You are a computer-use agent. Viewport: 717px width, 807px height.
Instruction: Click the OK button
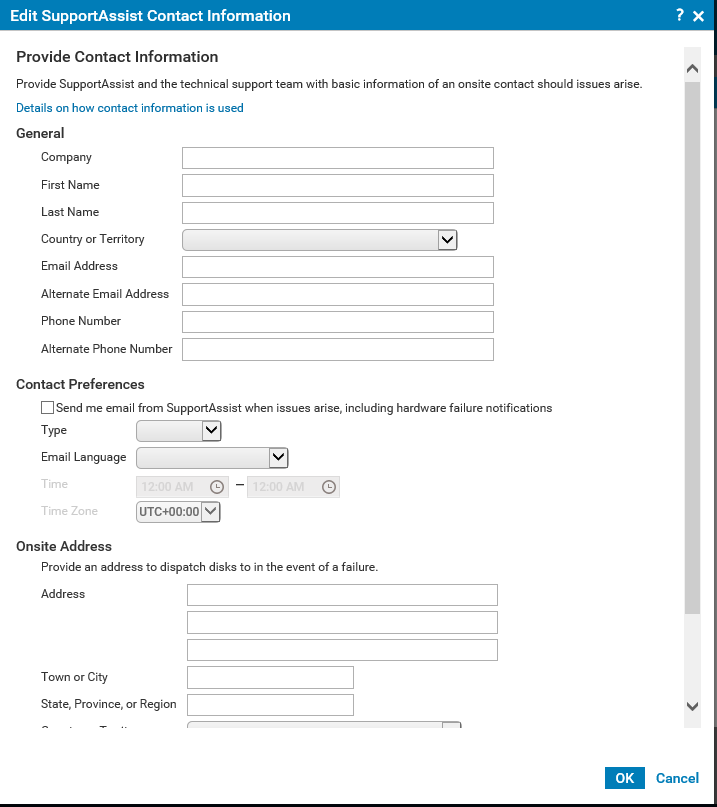(624, 777)
